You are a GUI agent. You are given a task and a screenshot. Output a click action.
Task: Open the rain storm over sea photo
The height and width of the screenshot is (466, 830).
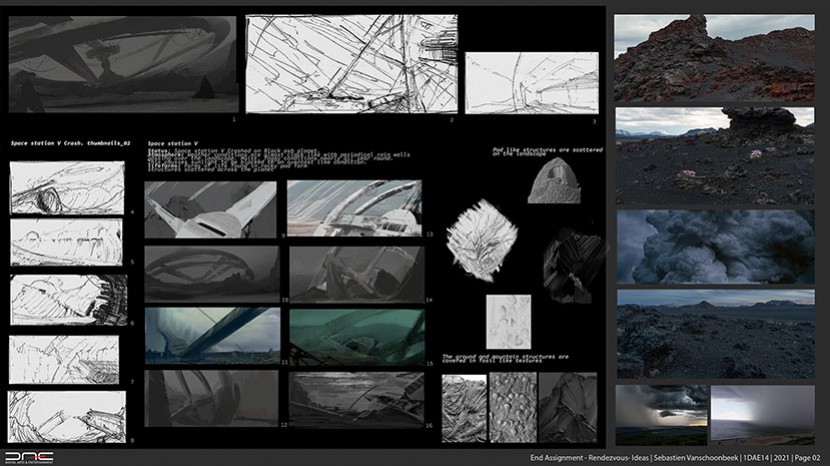[762, 414]
